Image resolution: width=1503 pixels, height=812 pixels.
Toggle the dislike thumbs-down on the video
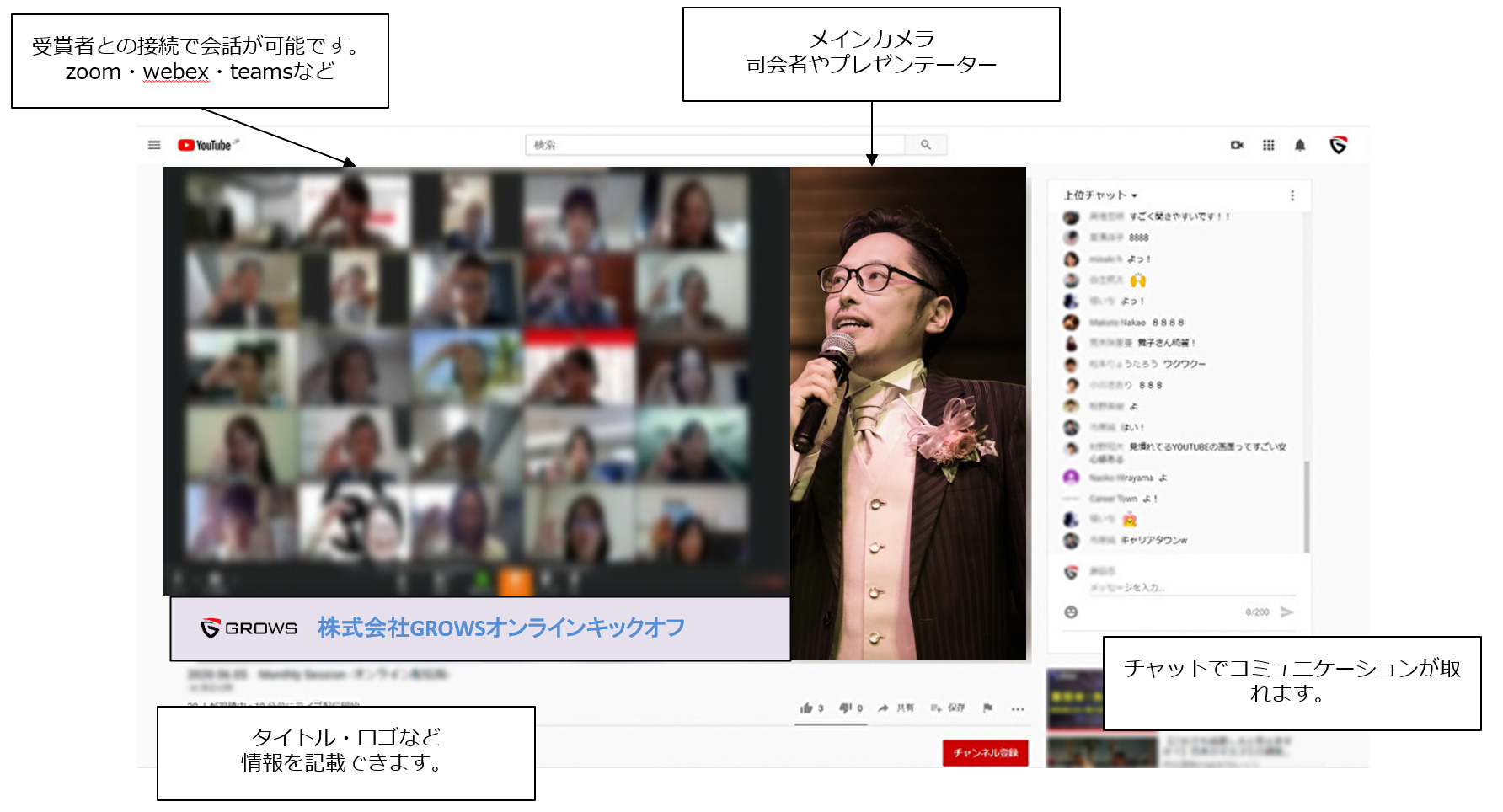pos(846,708)
